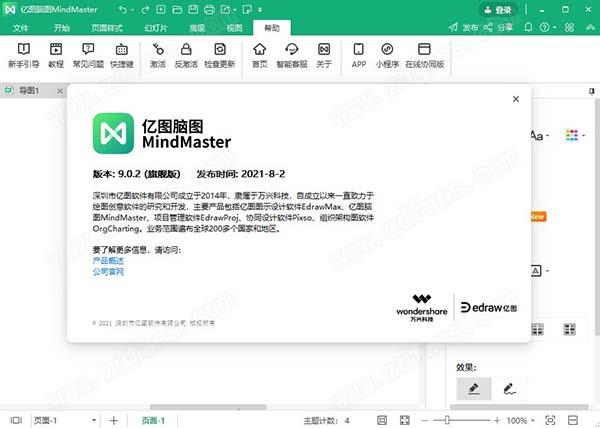The height and width of the screenshot is (428, 600).
Task: Add a new page with plus button
Action: [x=114, y=420]
